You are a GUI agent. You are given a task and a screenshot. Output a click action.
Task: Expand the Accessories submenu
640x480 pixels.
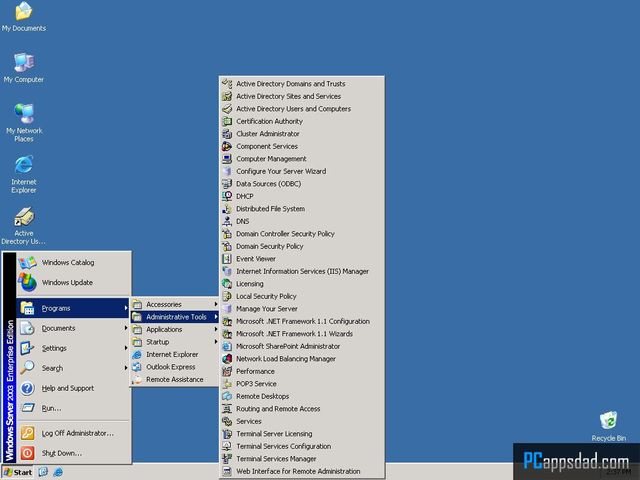[x=175, y=304]
